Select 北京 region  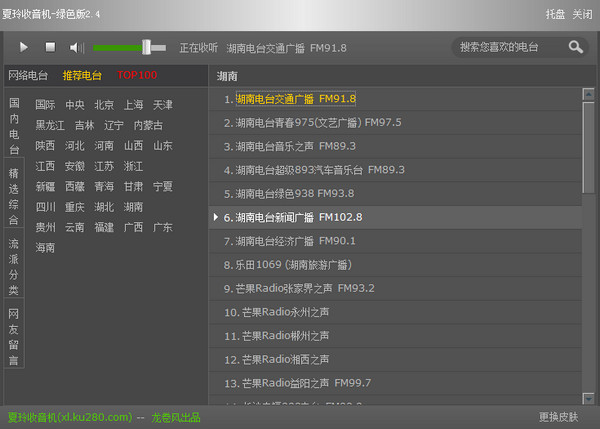104,105
